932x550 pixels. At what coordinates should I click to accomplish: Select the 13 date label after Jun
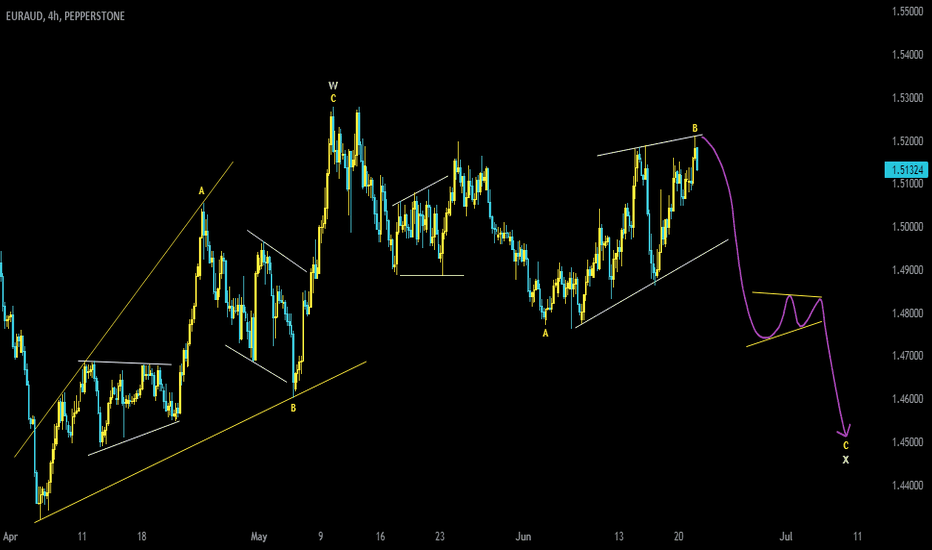tap(619, 536)
